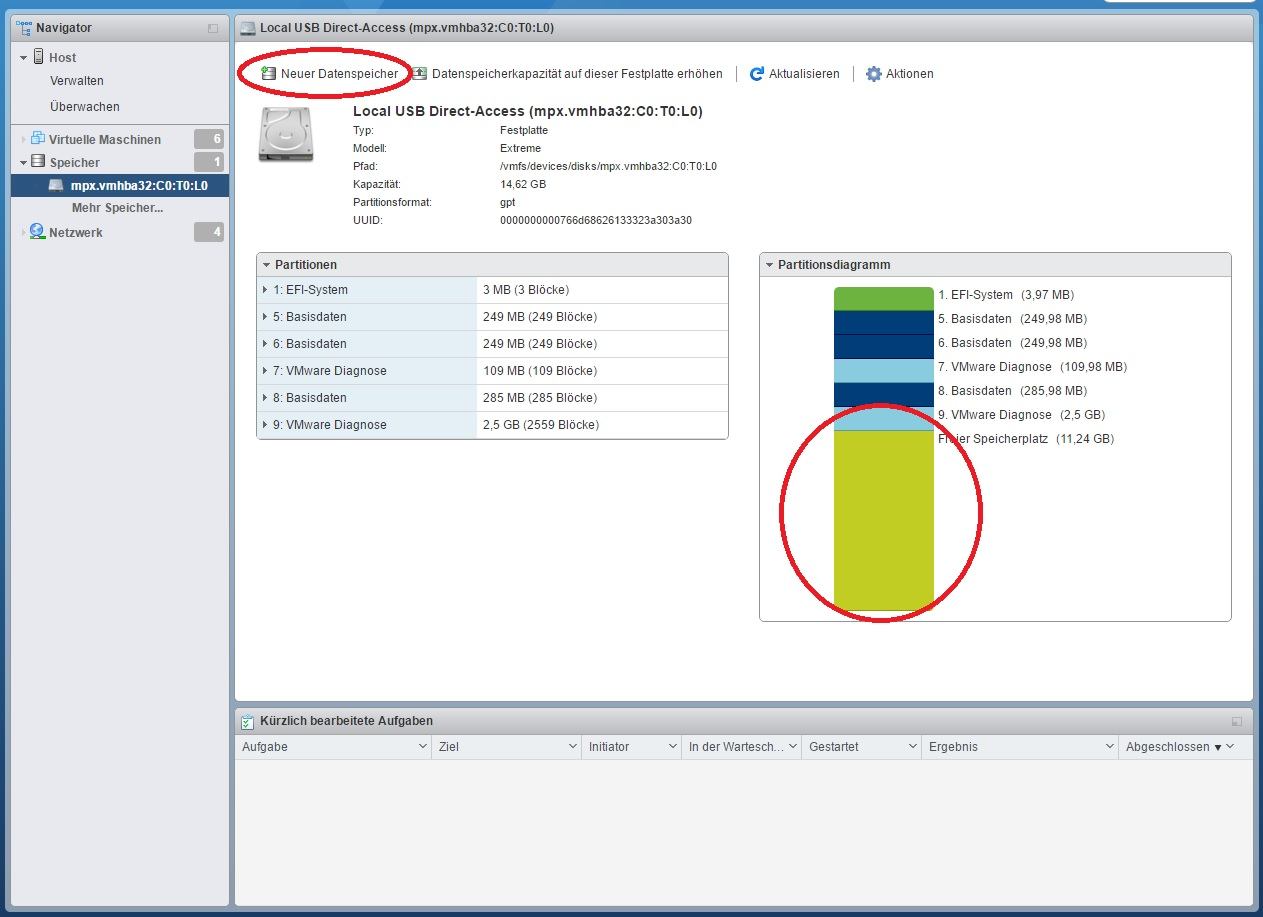The width and height of the screenshot is (1263, 917).
Task: Open the Gestartet column dropdown
Action: pos(913,746)
